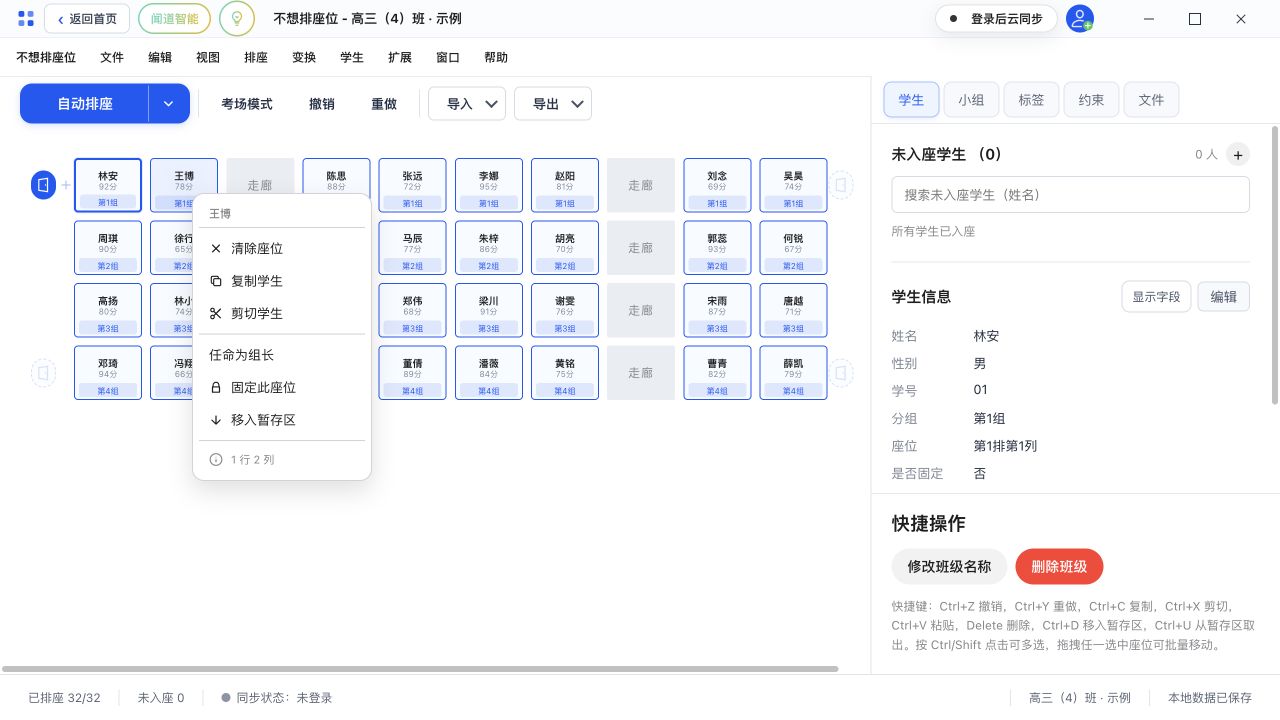Click dashed door icon right of 吴昊's row
Image resolution: width=1280 pixels, height=720 pixels.
tap(842, 185)
